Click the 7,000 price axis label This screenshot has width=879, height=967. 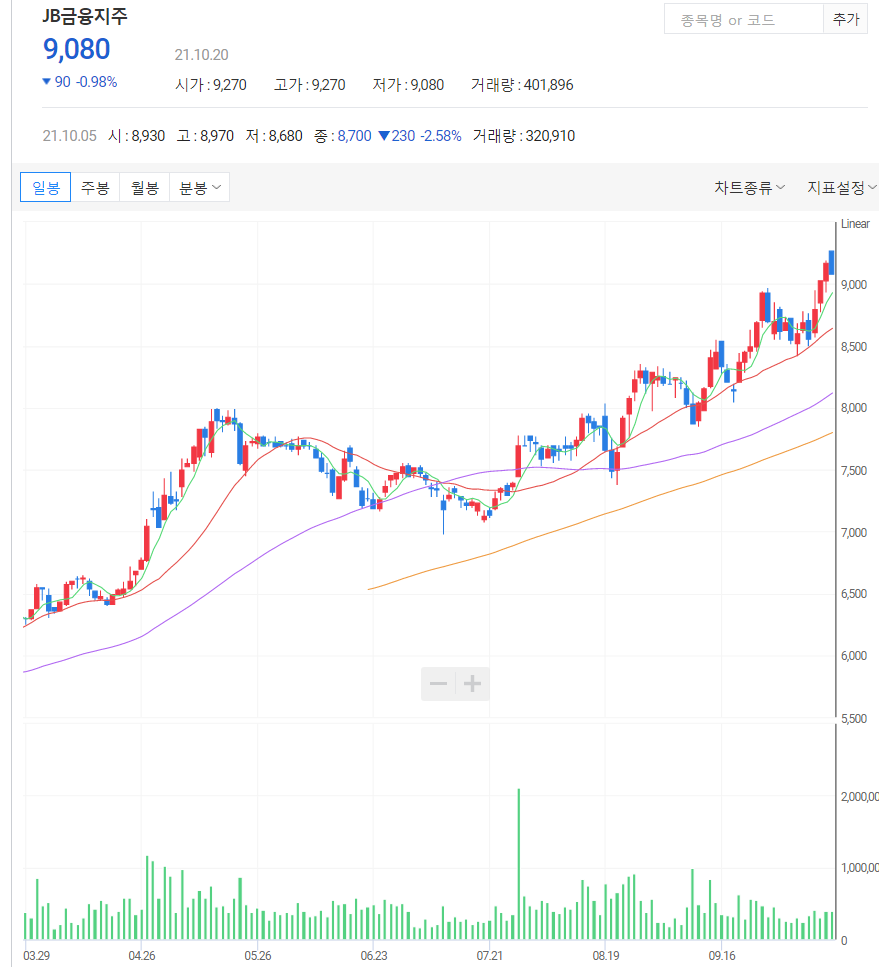(x=854, y=532)
